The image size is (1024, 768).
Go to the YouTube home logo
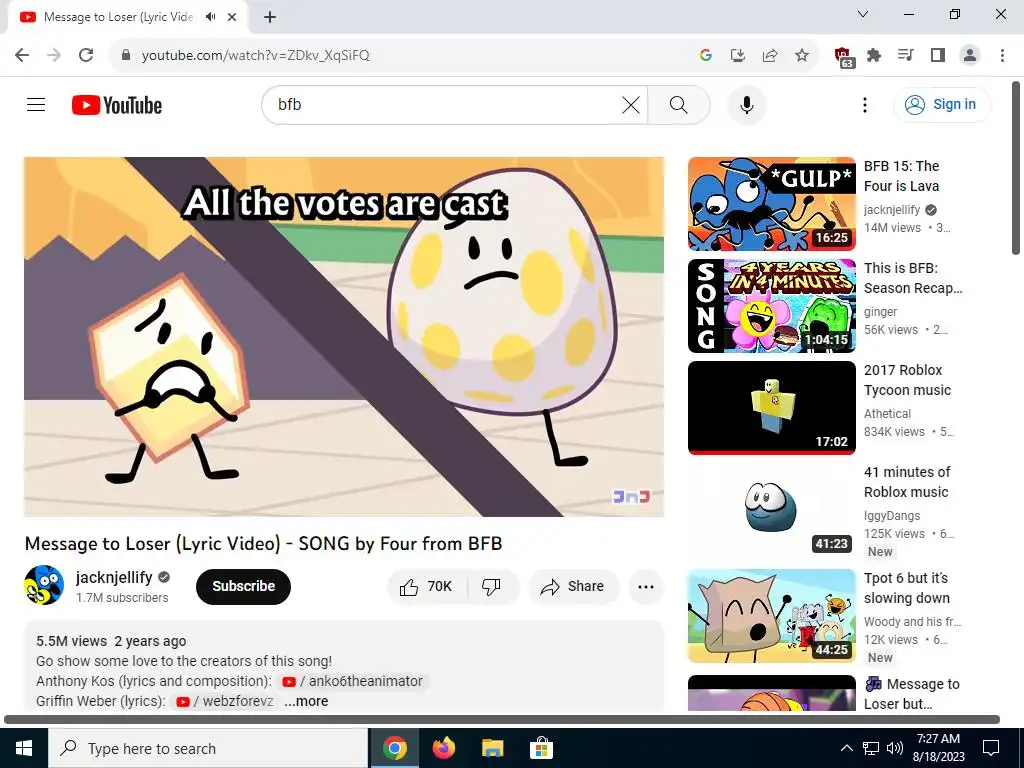point(117,105)
